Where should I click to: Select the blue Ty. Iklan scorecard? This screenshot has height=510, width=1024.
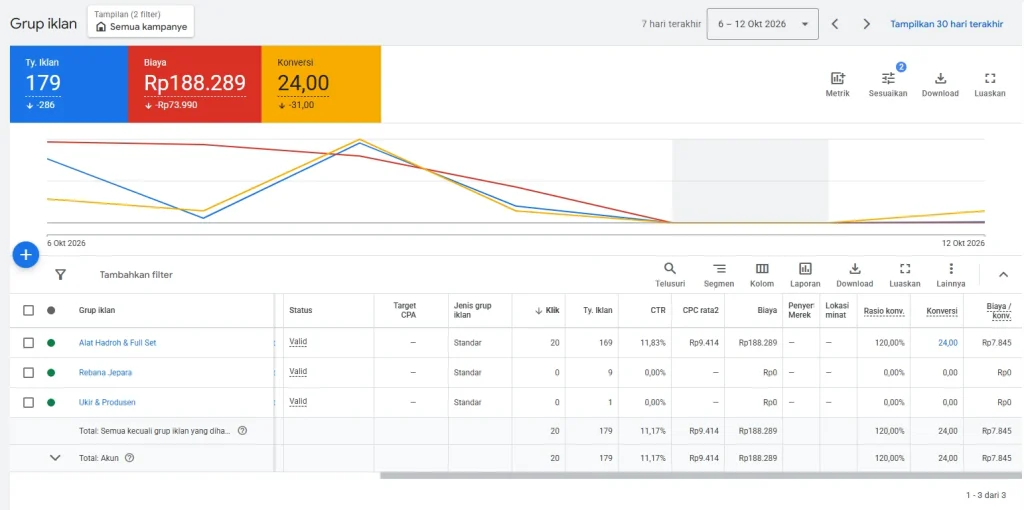point(69,84)
